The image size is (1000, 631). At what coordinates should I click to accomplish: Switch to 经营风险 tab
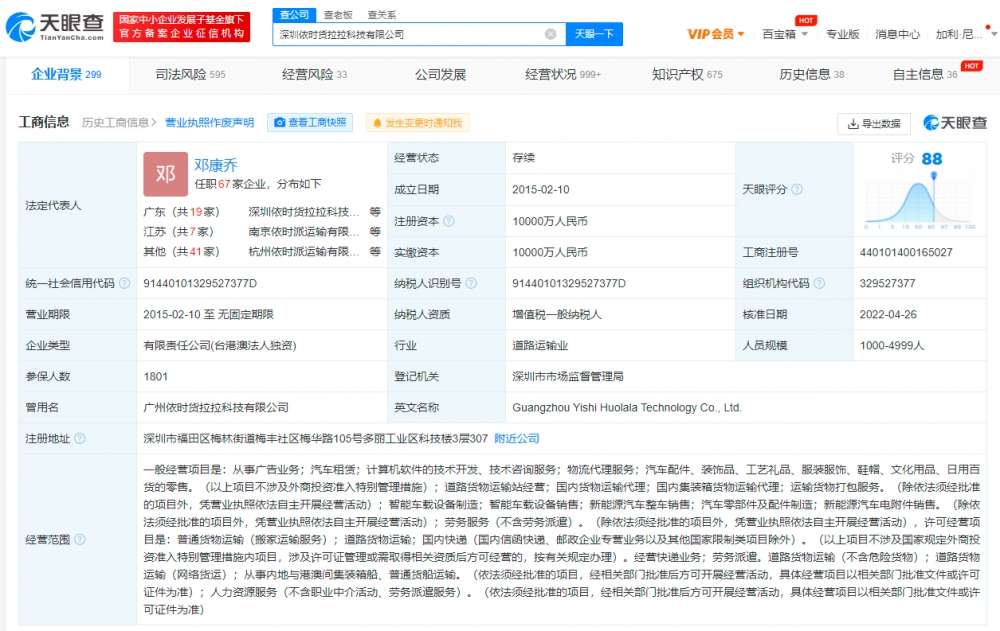314,75
